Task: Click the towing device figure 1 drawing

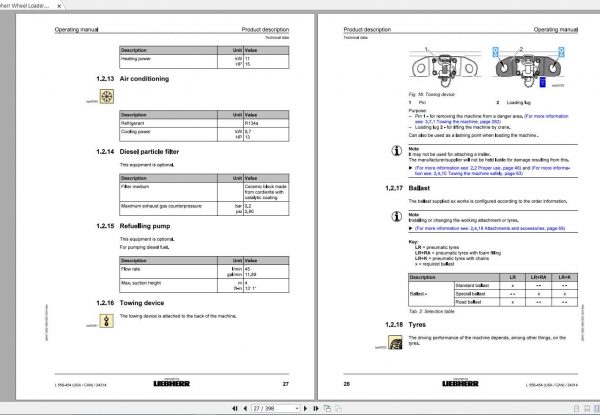Action: (x=445, y=68)
